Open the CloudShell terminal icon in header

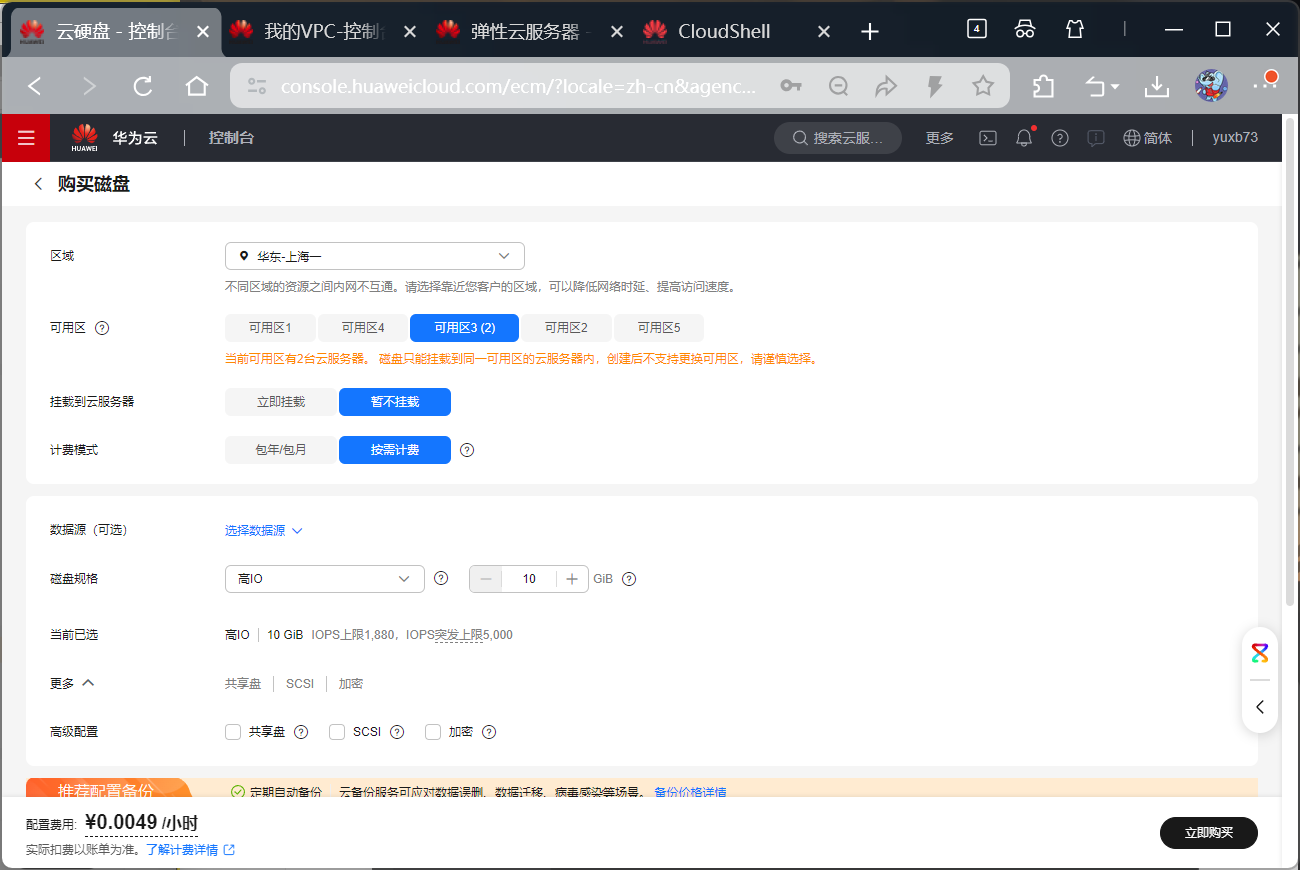pos(987,138)
